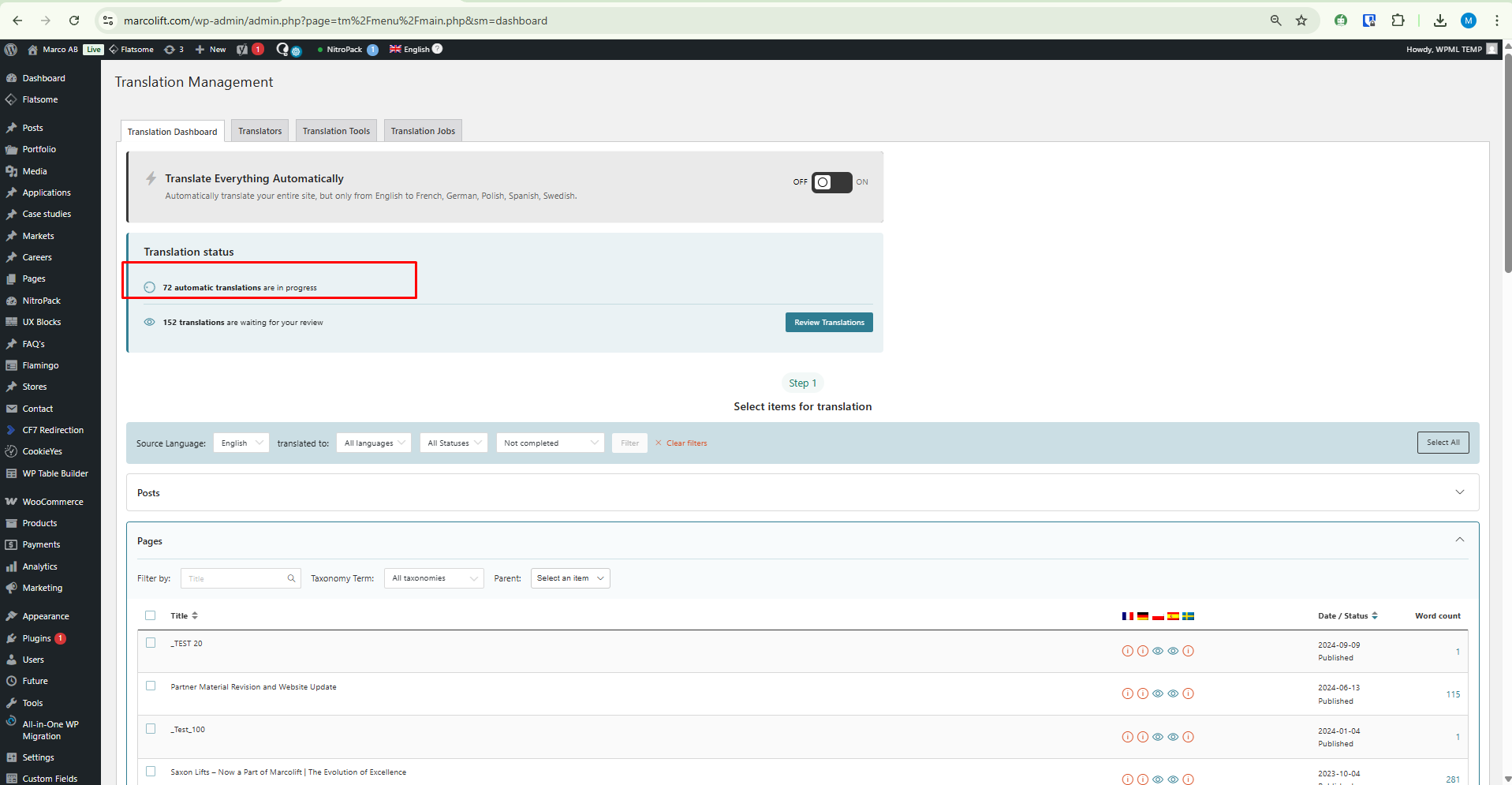Reload the page with the refresh icon
Image resolution: width=1512 pixels, height=785 pixels.
point(74,21)
